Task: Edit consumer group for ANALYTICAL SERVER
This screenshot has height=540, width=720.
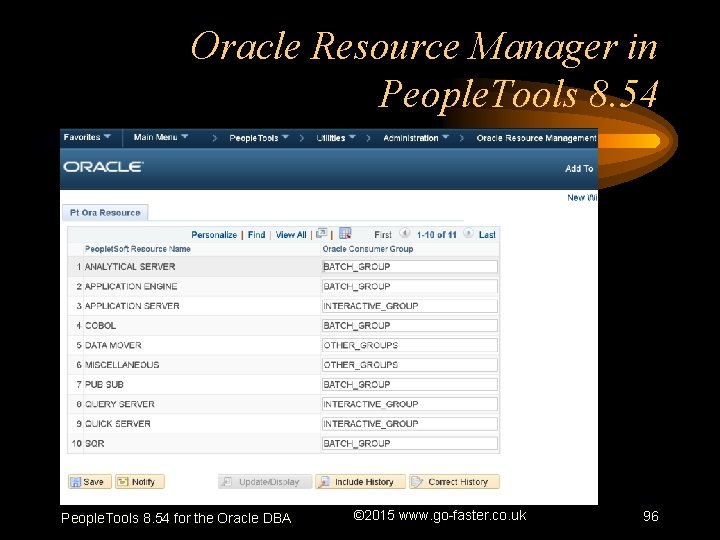Action: click(x=410, y=267)
